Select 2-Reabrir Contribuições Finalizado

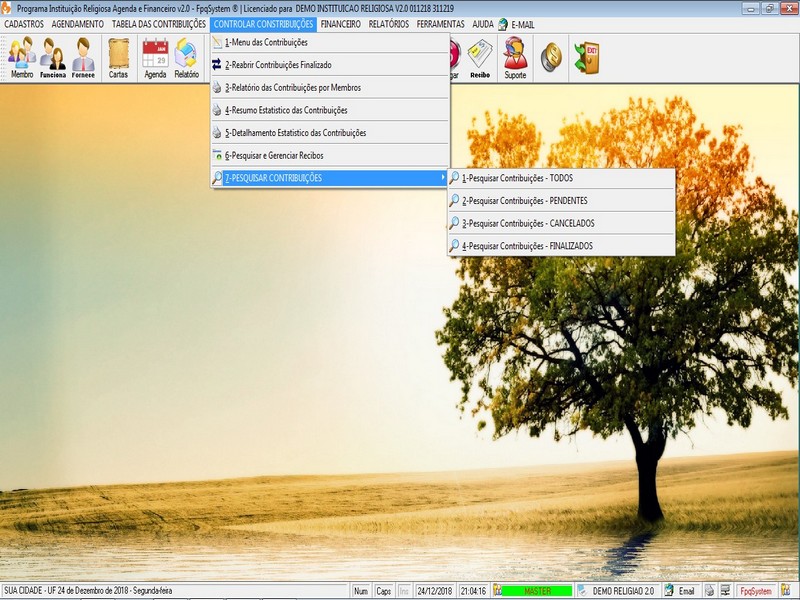[x=330, y=65]
